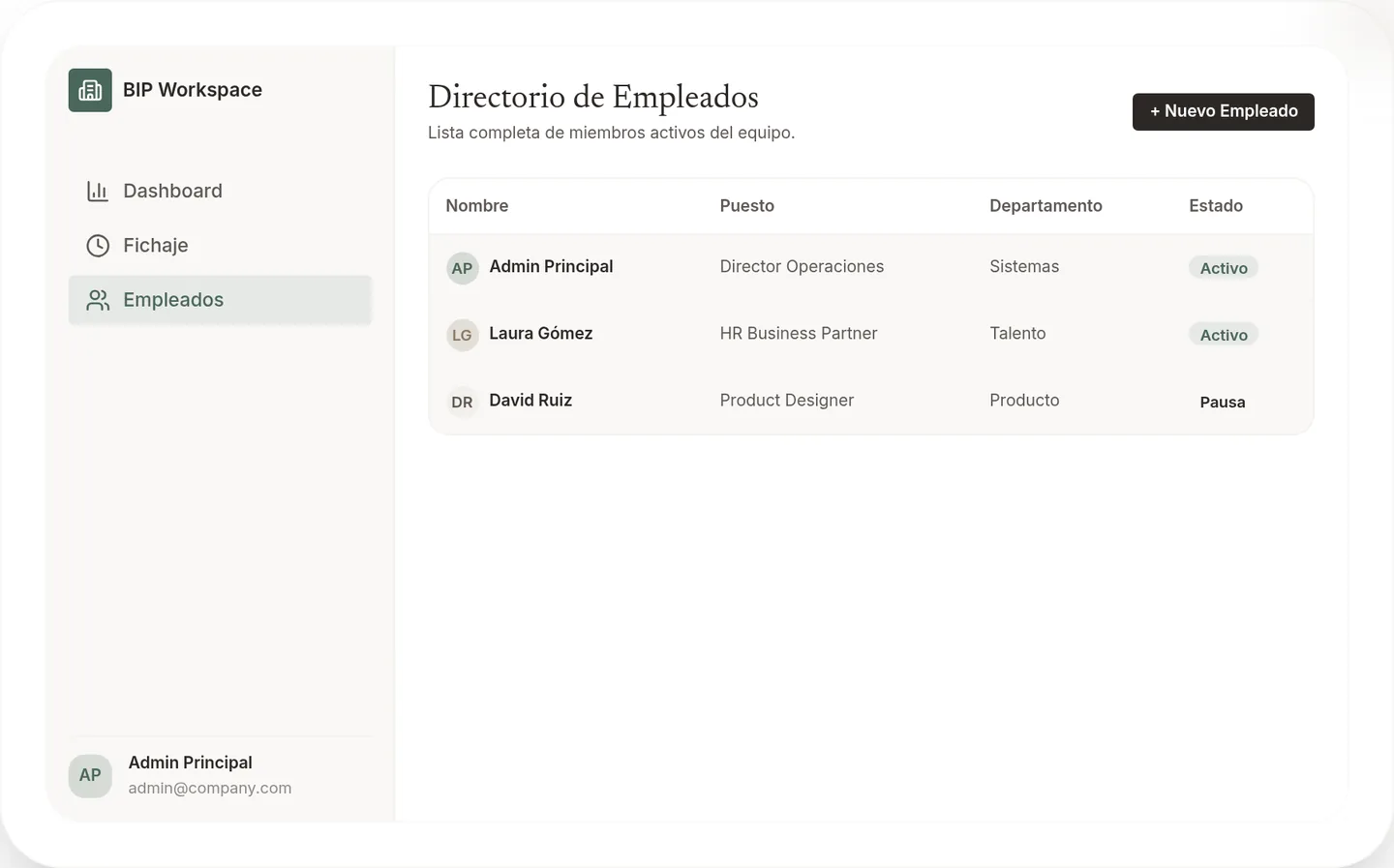Click the Directorio de Empleados heading
Image resolution: width=1394 pixels, height=868 pixels.
click(593, 97)
